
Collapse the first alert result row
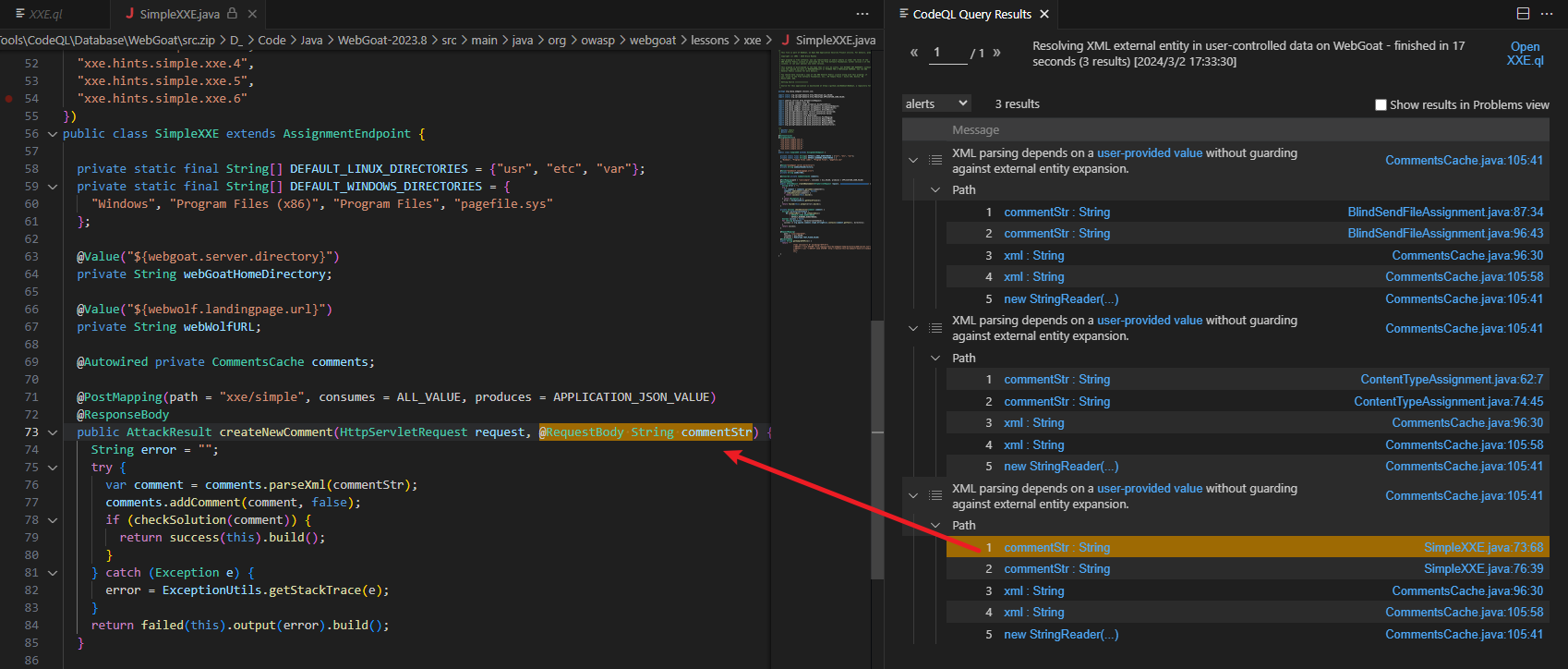pyautogui.click(x=913, y=161)
